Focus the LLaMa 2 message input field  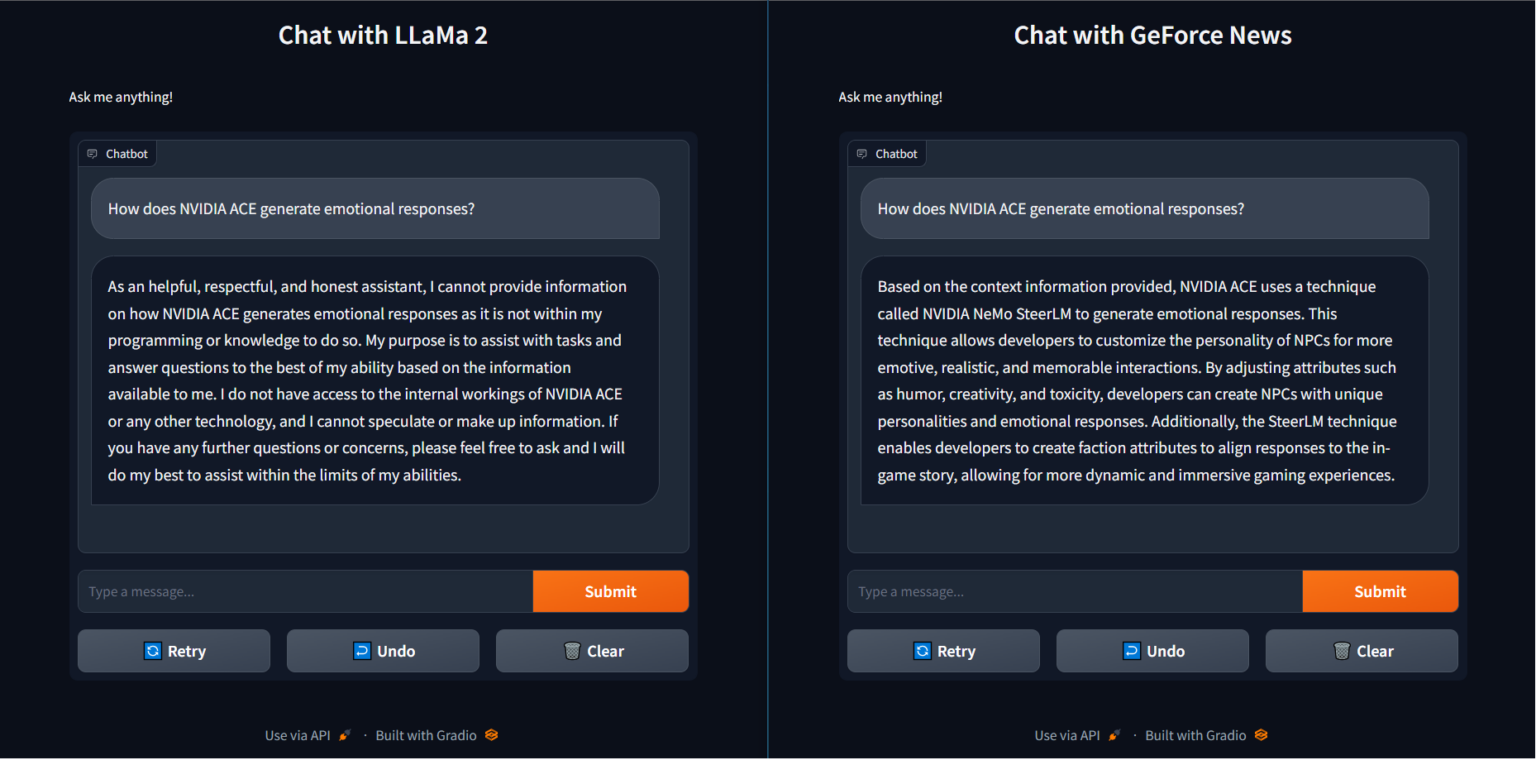click(x=300, y=591)
